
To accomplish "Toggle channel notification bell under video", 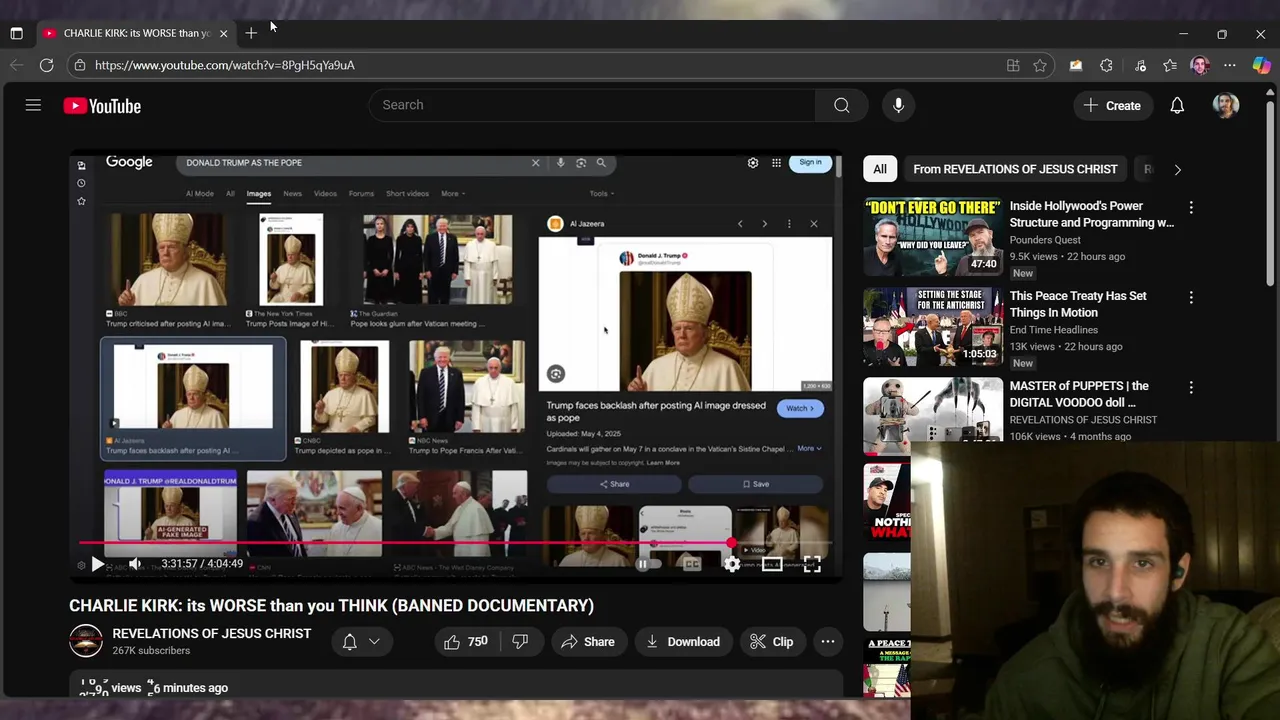I will (x=350, y=642).
